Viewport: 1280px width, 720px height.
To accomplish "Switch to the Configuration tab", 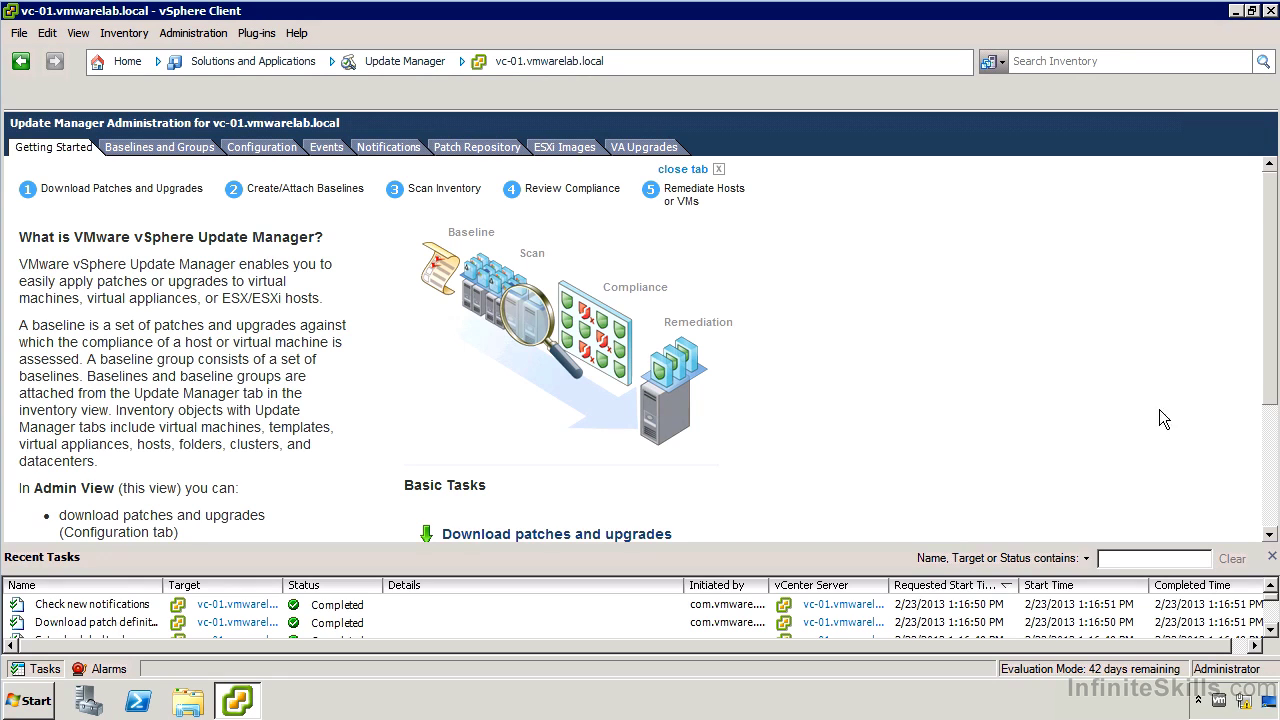I will [x=261, y=147].
